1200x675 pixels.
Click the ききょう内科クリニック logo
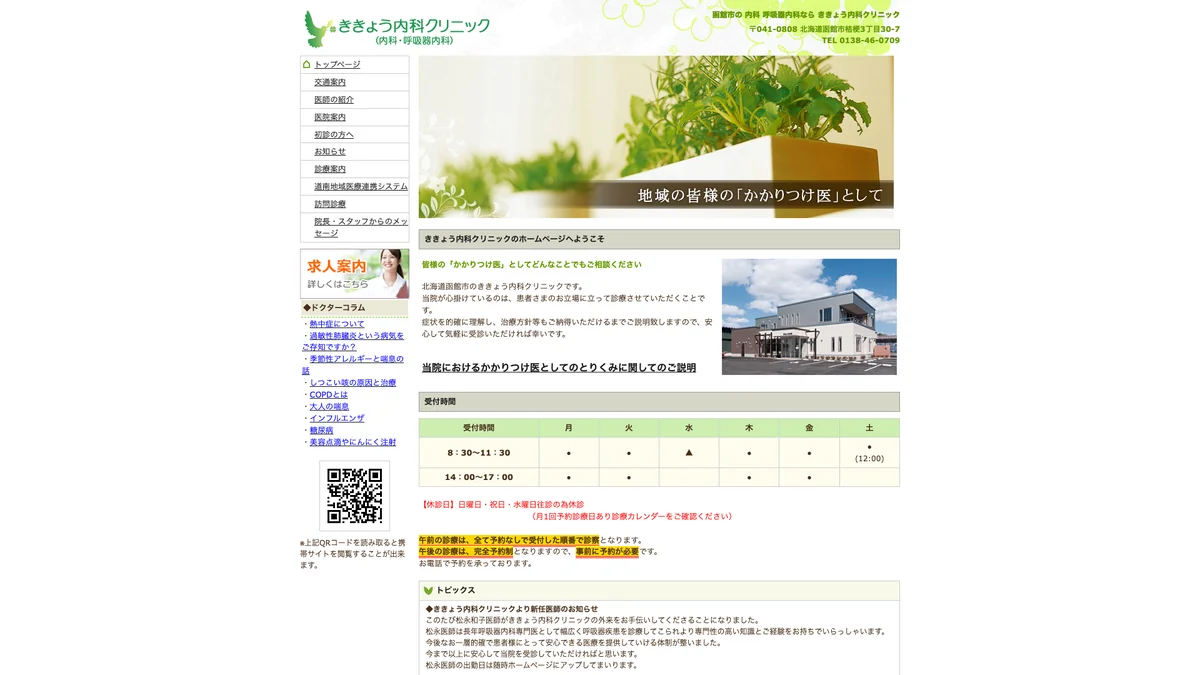coord(397,29)
